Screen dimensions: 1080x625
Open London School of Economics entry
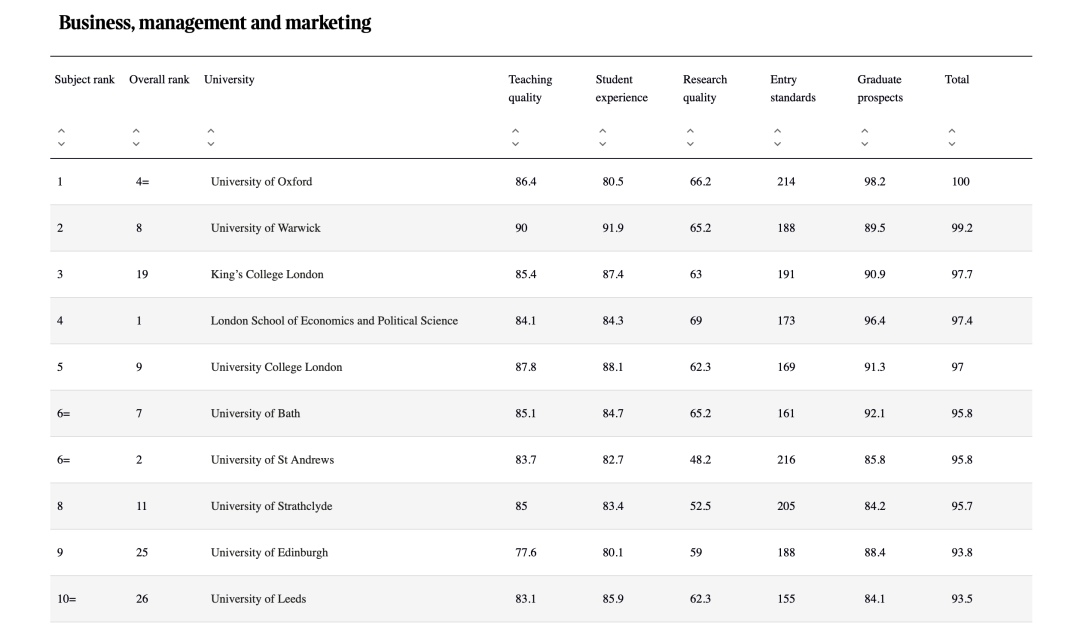(334, 321)
